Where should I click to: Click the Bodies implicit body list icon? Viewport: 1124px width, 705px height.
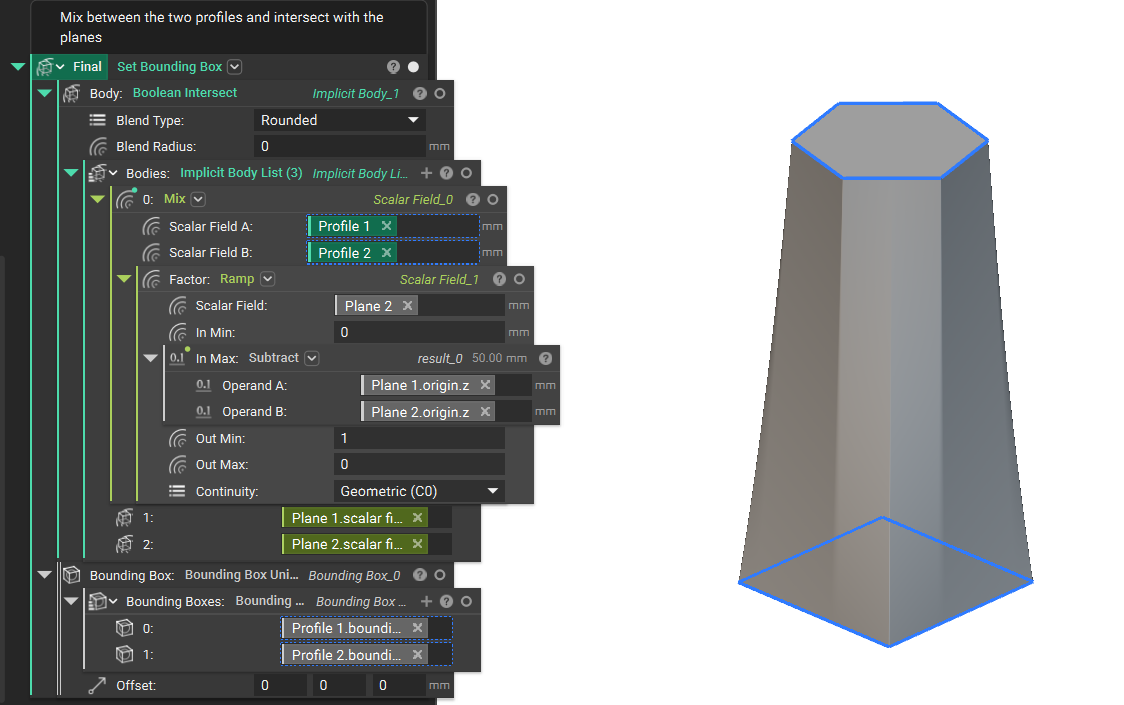point(97,173)
